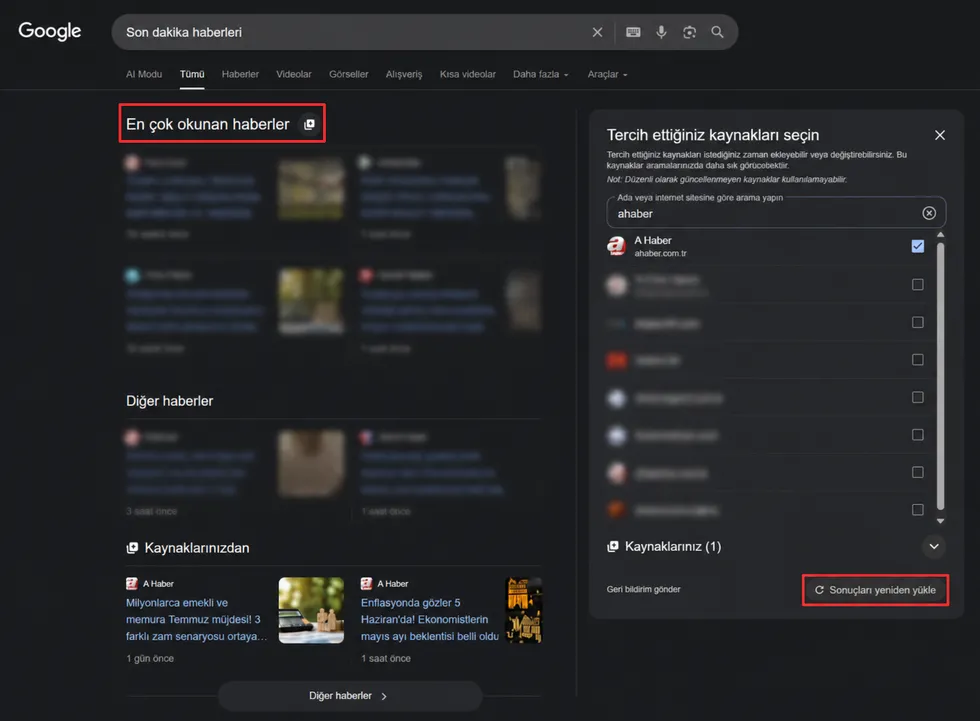Go to the Google logo homepage
The image size is (980, 721).
pos(49,31)
